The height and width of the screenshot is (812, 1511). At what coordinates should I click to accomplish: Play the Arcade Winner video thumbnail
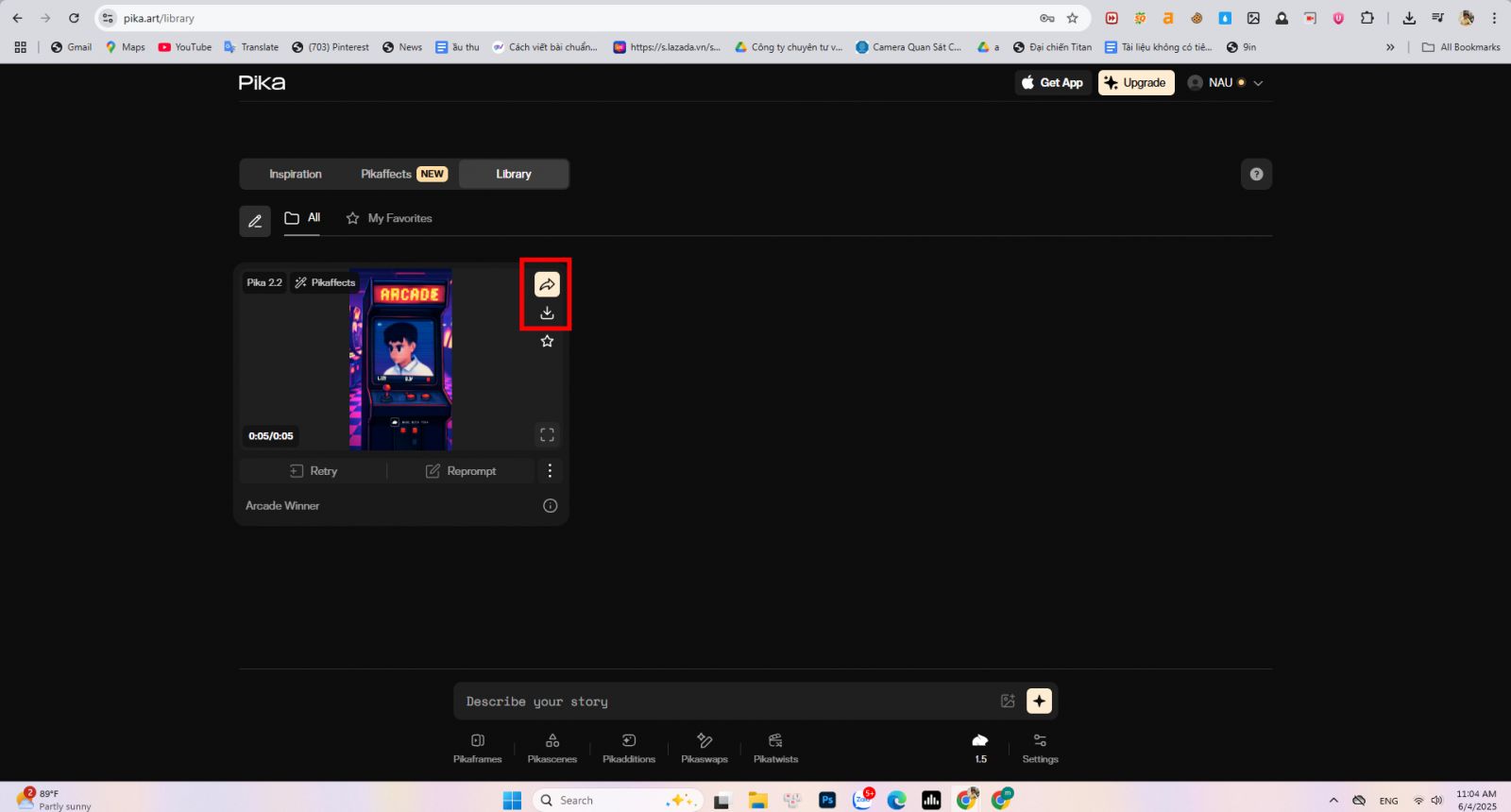400,360
